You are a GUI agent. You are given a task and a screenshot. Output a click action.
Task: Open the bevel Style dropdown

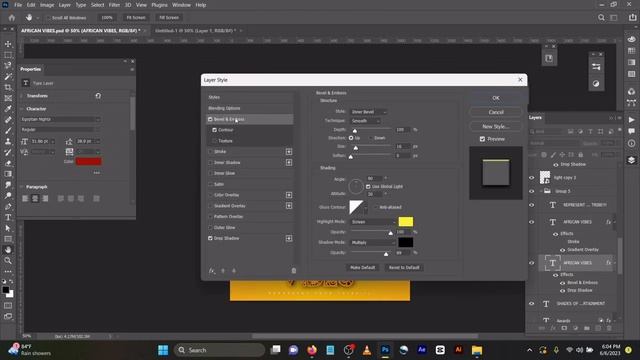[x=369, y=111]
